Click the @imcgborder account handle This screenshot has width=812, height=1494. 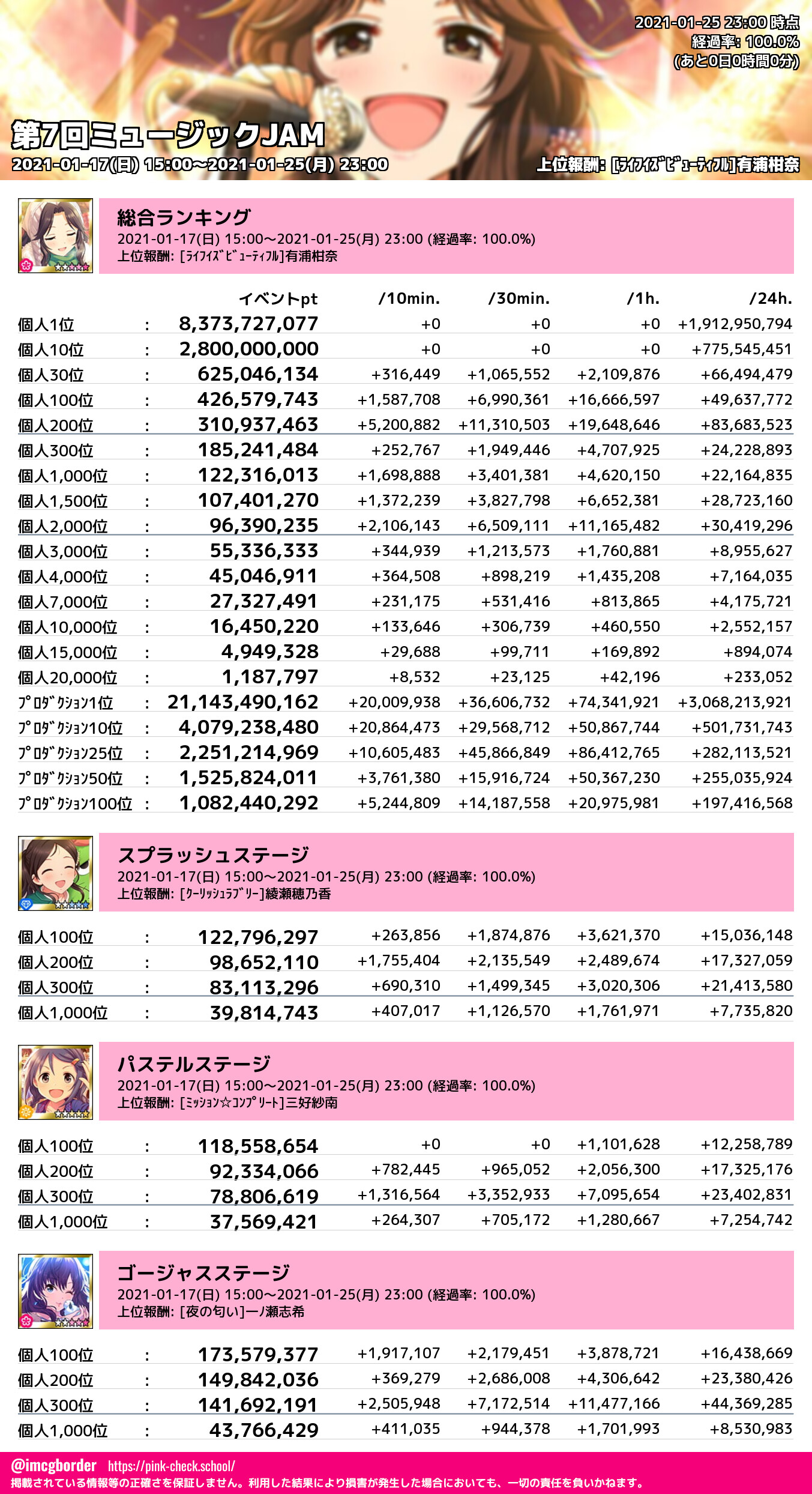[53, 1466]
